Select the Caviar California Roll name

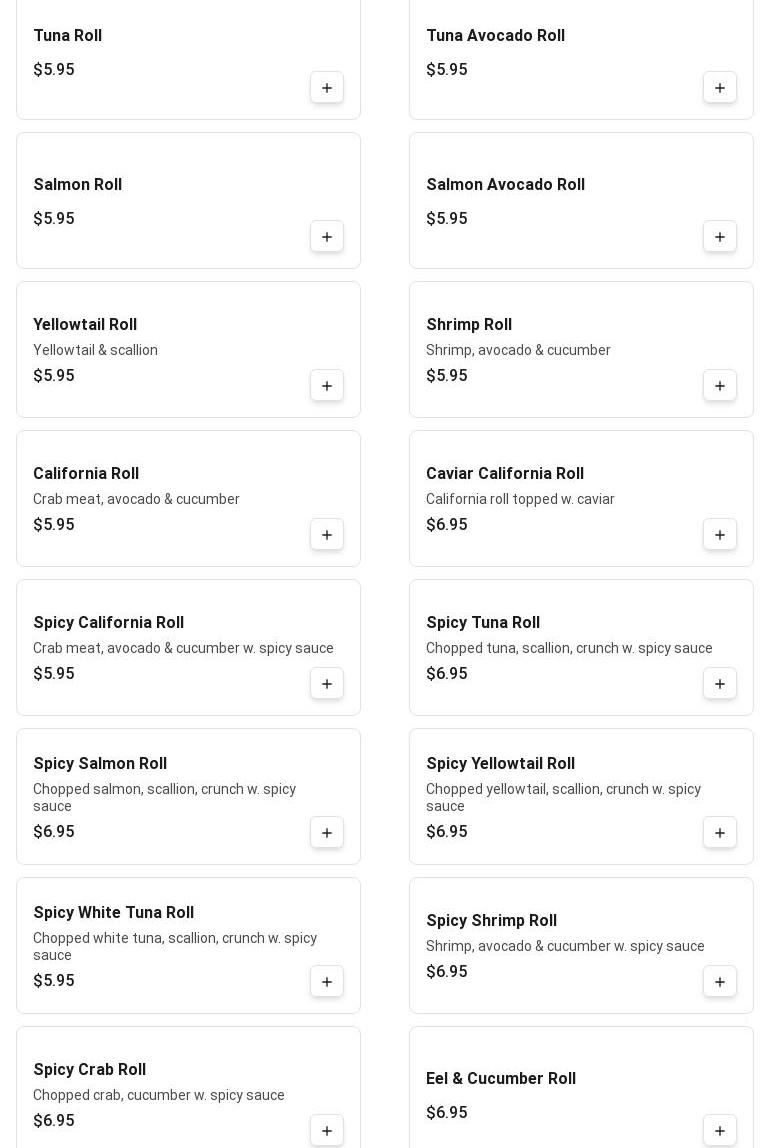click(x=505, y=474)
